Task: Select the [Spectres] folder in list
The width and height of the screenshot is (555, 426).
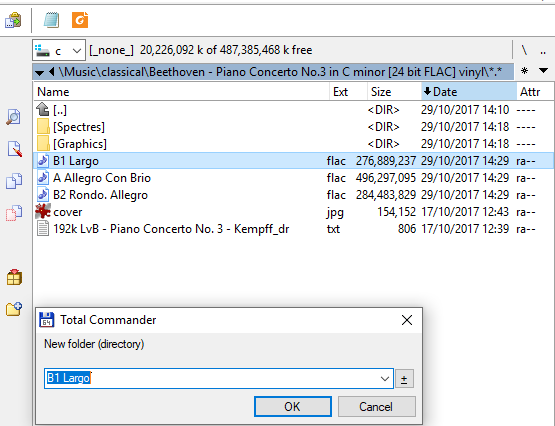Action: point(79,127)
